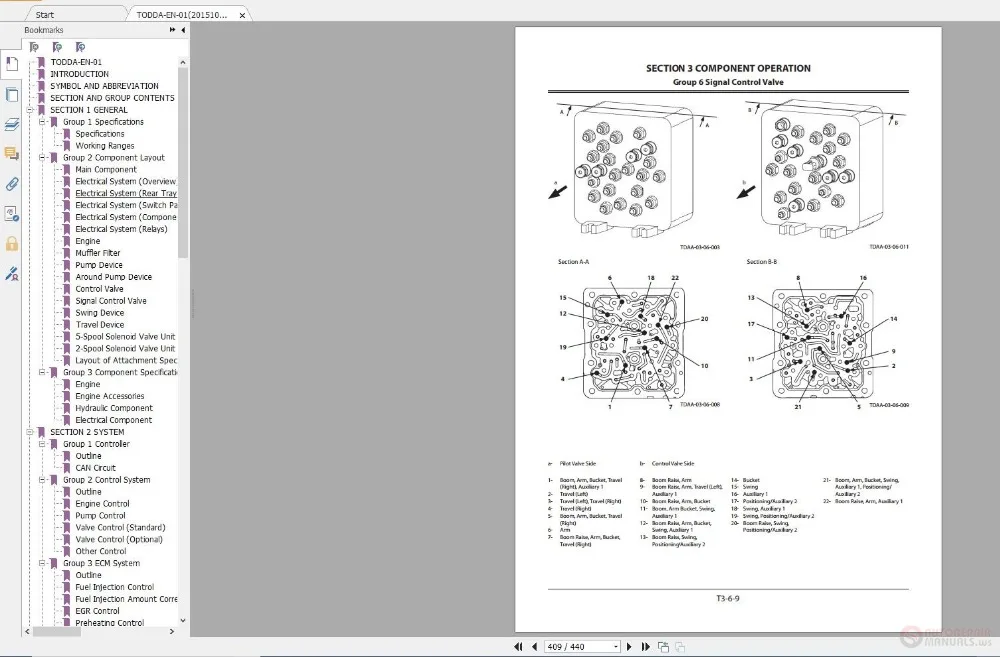Collapse the bookmarks panel with arrow
The image size is (1000, 657).
184,30
